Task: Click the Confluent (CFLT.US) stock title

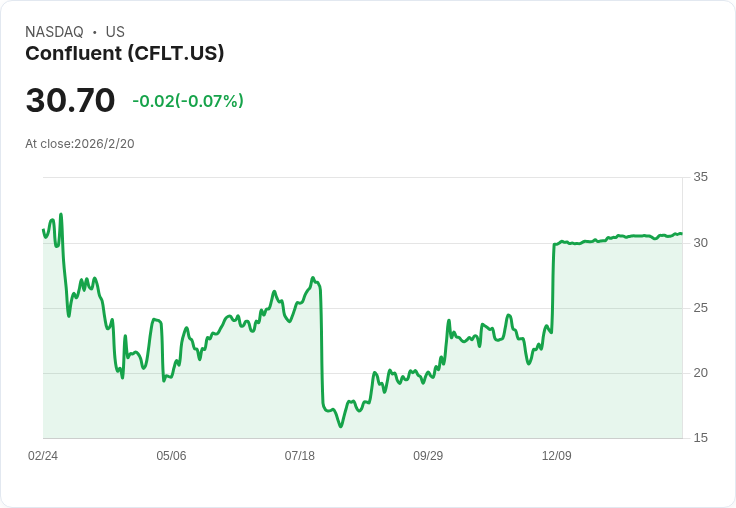Action: coord(124,54)
